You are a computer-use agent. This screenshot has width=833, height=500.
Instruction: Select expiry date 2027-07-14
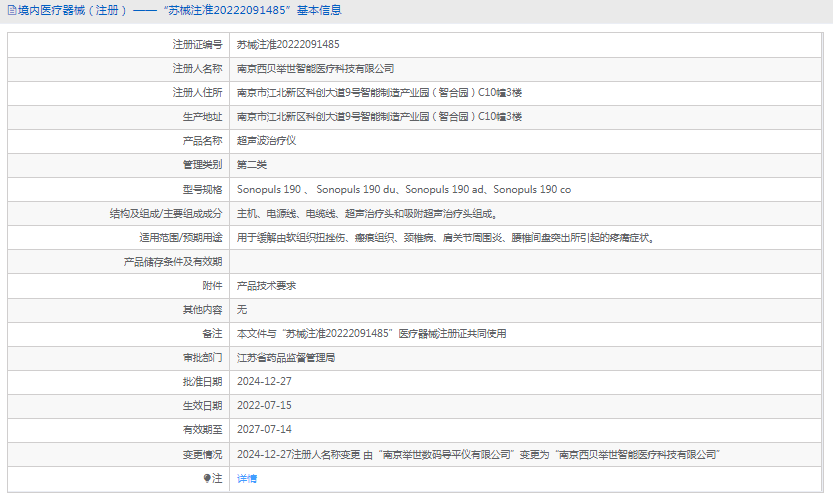coord(264,429)
